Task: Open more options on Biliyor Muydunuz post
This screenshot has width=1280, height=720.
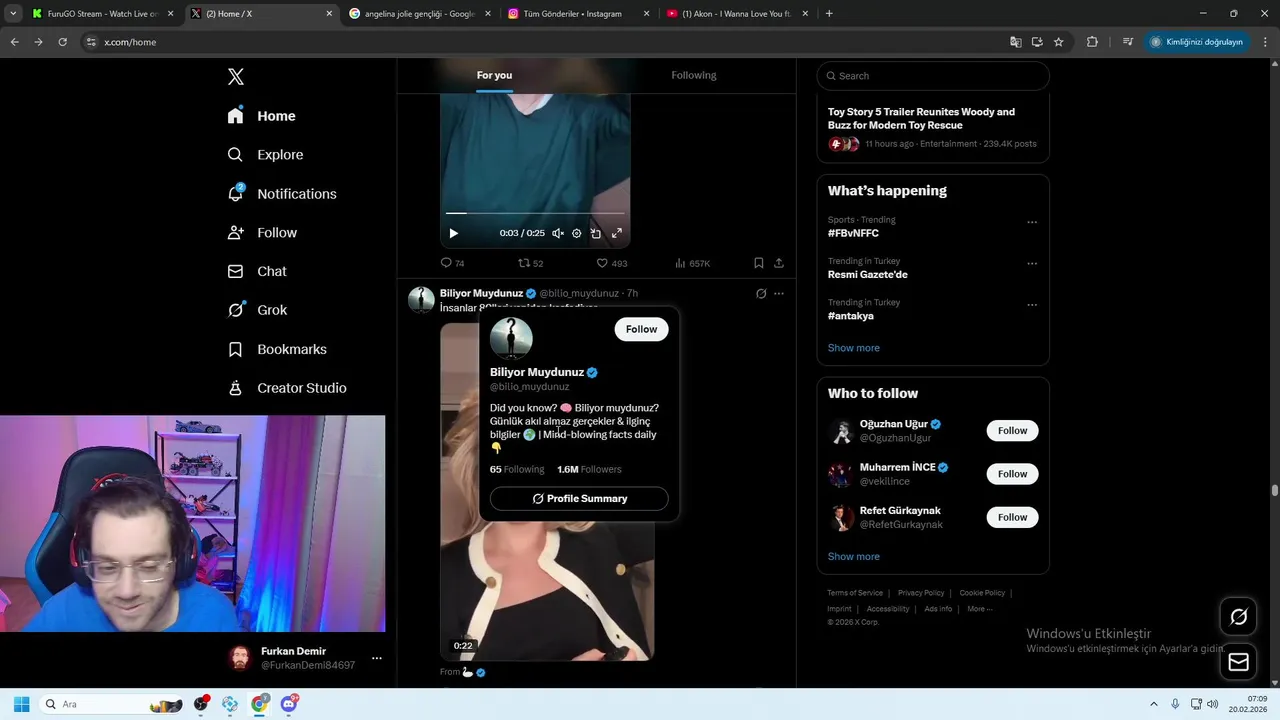Action: click(x=779, y=293)
